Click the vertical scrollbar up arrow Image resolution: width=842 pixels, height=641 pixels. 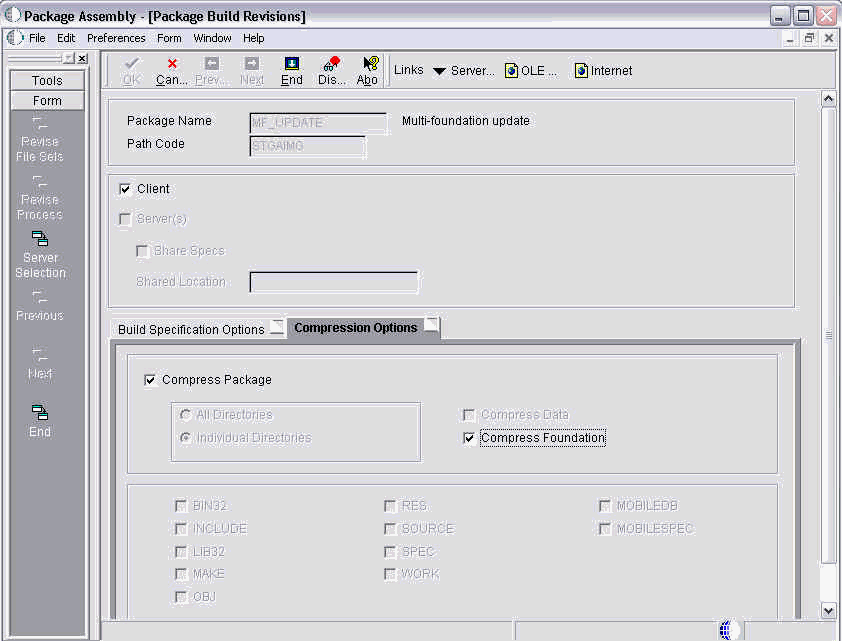pyautogui.click(x=828, y=99)
